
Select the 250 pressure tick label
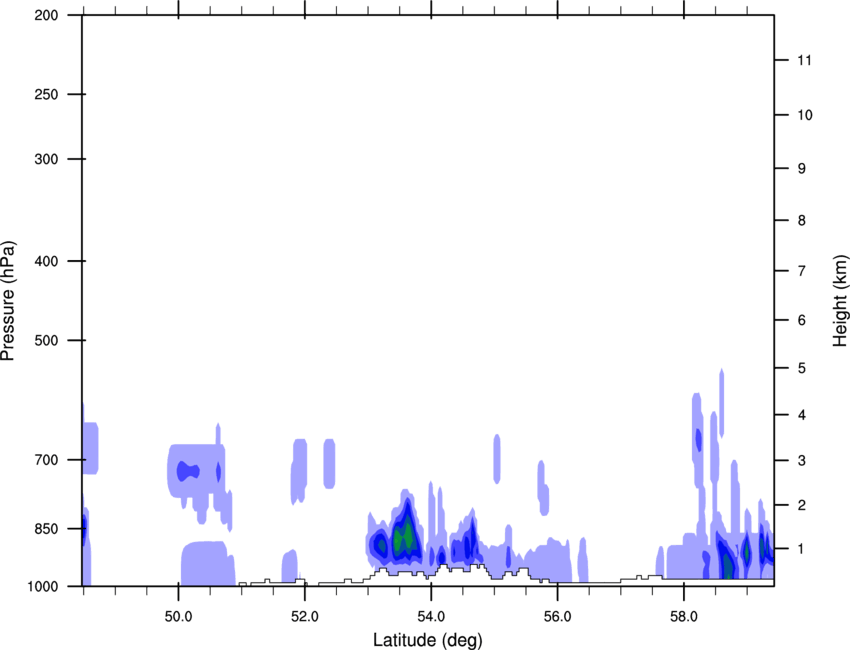(x=46, y=94)
